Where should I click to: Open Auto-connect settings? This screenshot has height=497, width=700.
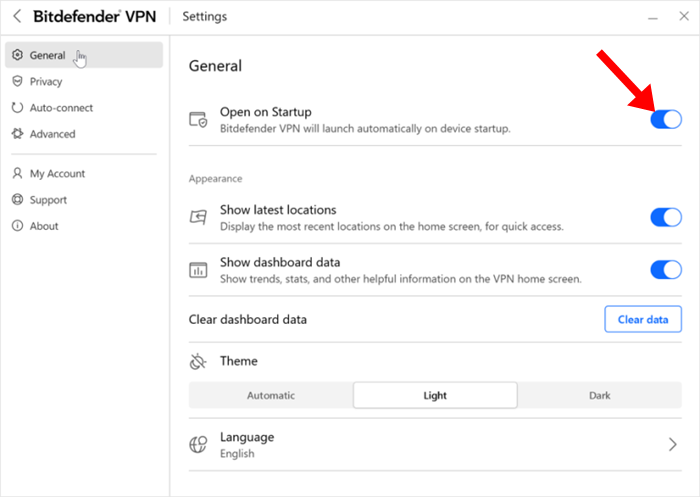[84, 108]
